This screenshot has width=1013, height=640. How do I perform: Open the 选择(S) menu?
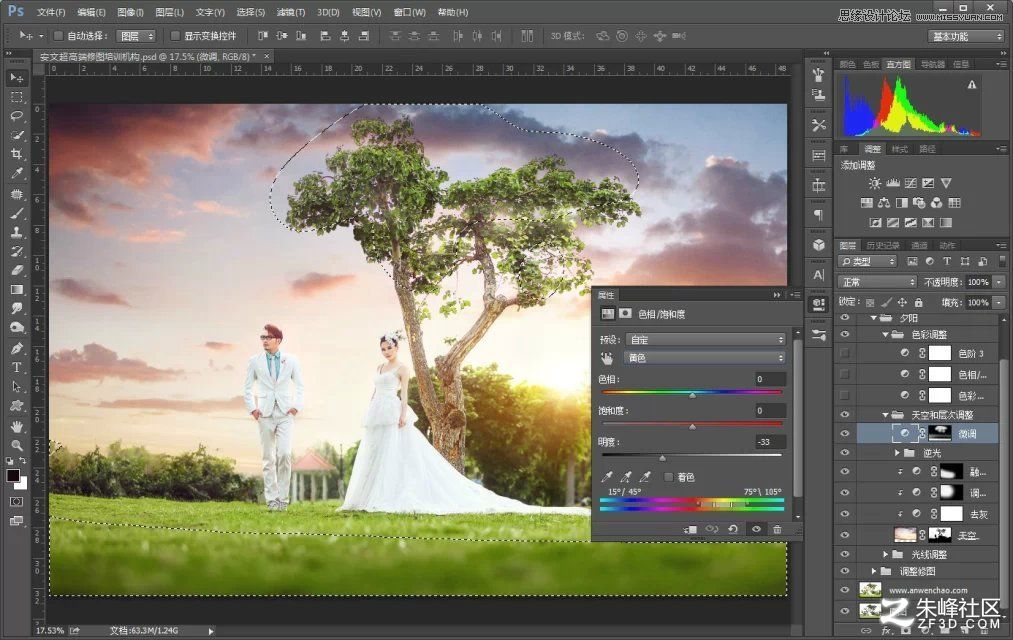250,12
